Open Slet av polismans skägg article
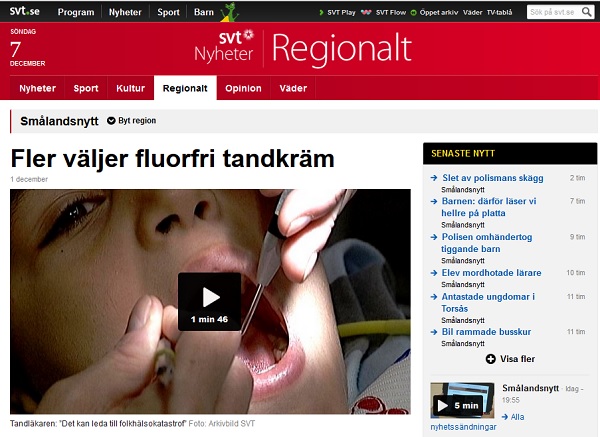The height and width of the screenshot is (437, 600). pyautogui.click(x=493, y=178)
